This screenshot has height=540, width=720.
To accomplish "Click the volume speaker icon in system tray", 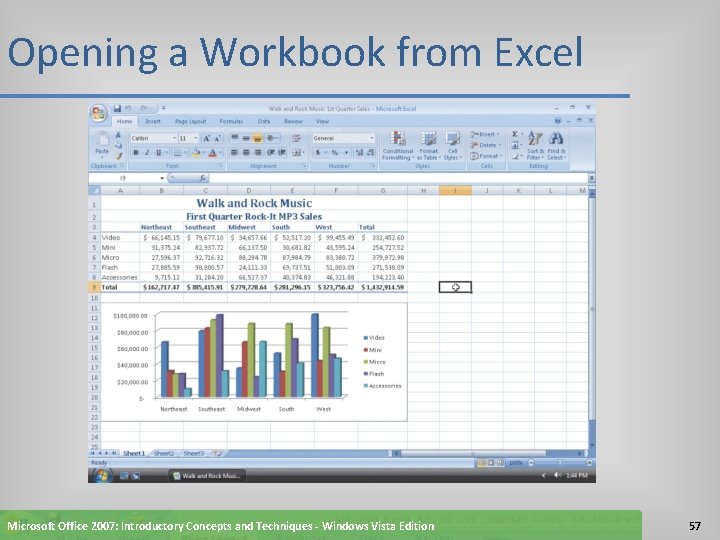I will pos(558,475).
